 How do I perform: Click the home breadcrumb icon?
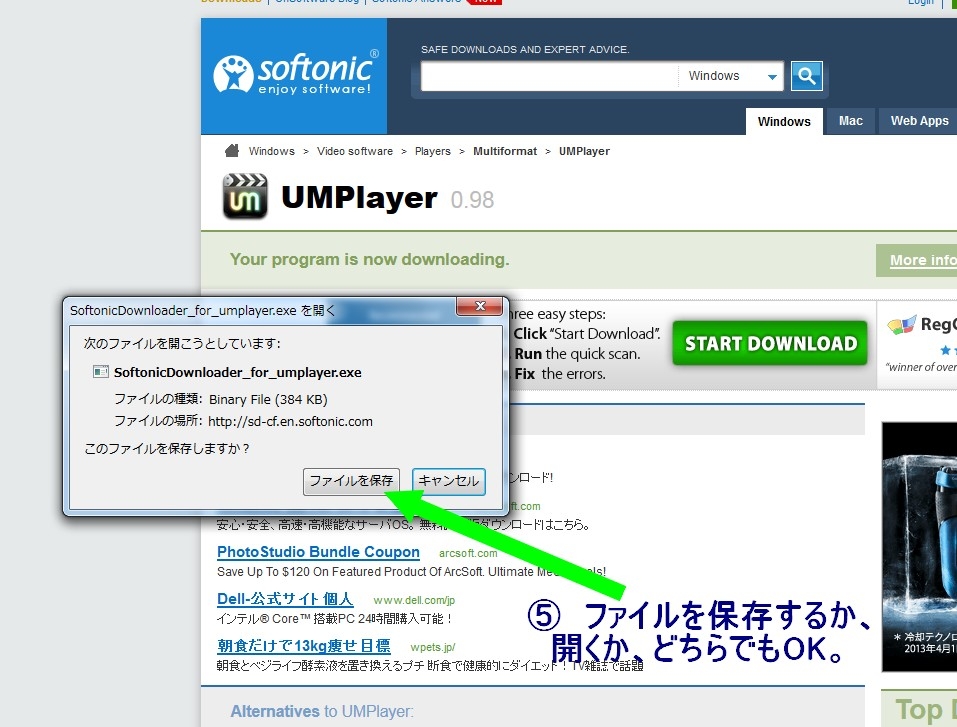coord(232,150)
